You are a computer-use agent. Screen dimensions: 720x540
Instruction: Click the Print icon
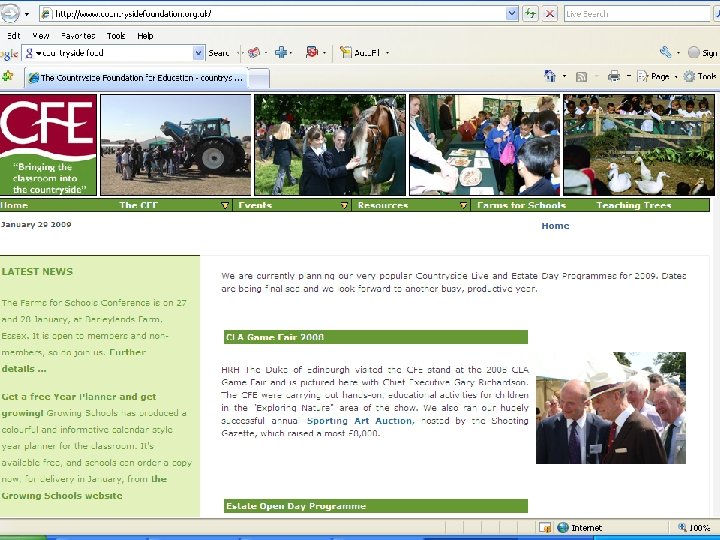pyautogui.click(x=614, y=76)
